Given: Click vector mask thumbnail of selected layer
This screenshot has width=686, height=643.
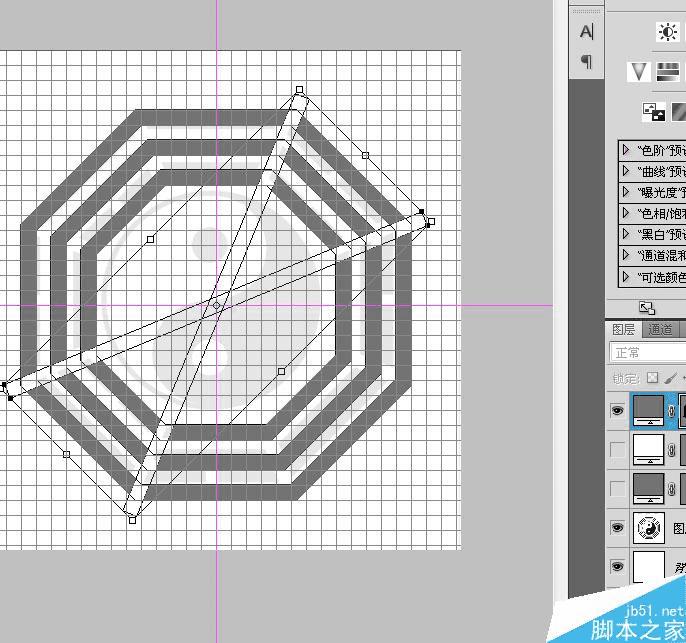Looking at the screenshot, I should [x=682, y=410].
